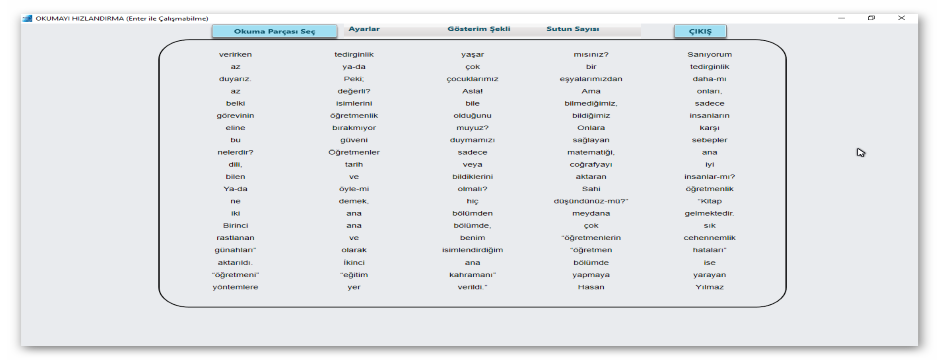Select the word "Öğretmenler"
The height and width of the screenshot is (360, 940).
pos(354,152)
